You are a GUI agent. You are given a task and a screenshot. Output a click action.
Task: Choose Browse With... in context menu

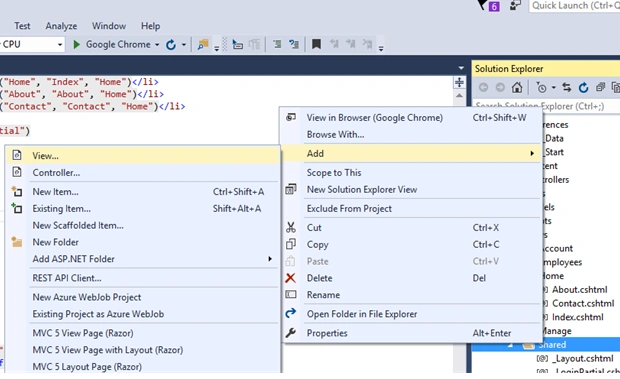click(411, 135)
